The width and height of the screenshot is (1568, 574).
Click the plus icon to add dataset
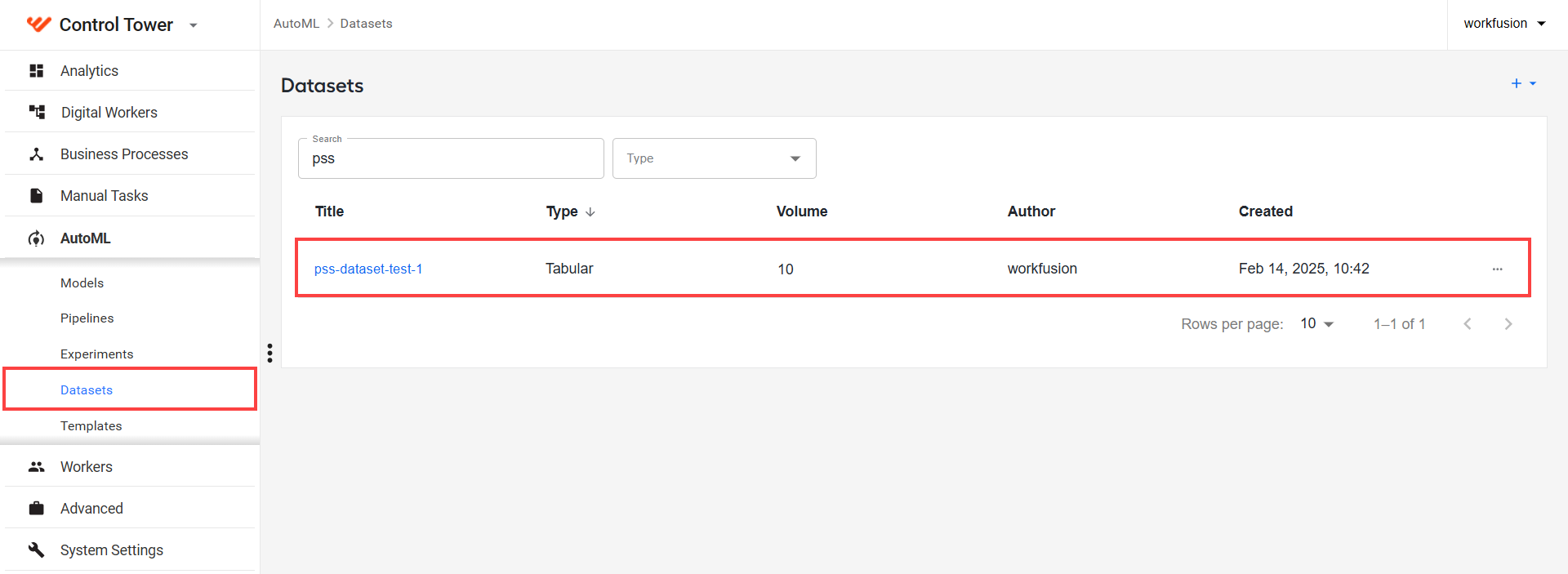coord(1517,83)
